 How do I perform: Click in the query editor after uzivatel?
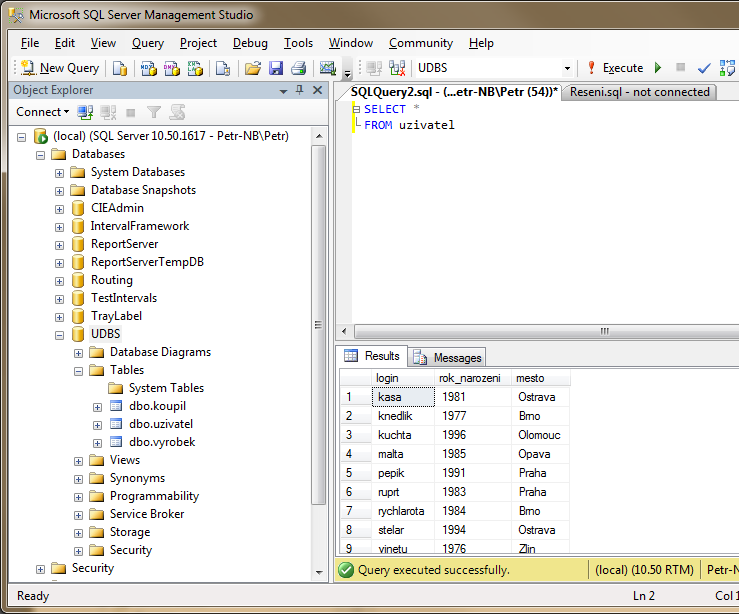coord(455,125)
